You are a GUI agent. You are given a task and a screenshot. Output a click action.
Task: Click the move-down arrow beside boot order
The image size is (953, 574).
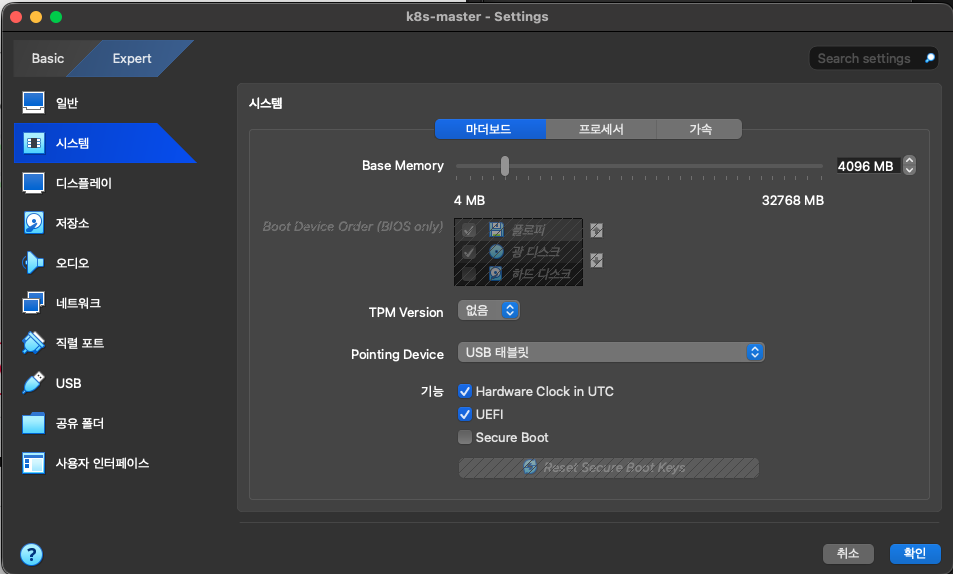coord(596,260)
